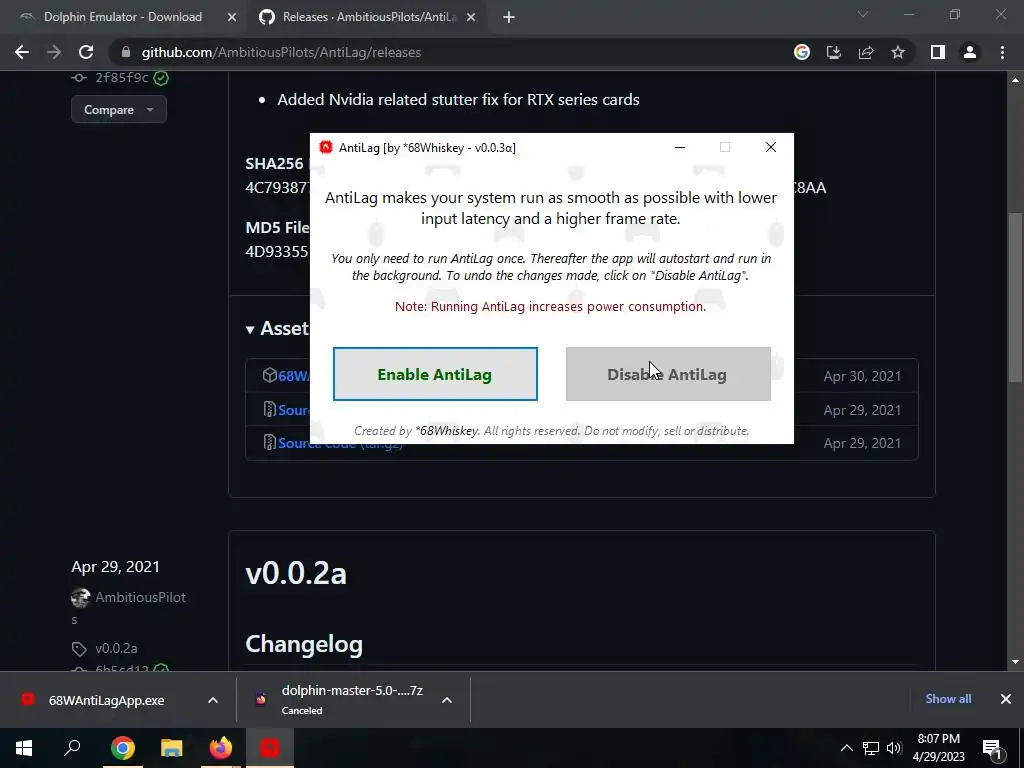
Task: Open Chrome from the taskbar
Action: coord(122,748)
